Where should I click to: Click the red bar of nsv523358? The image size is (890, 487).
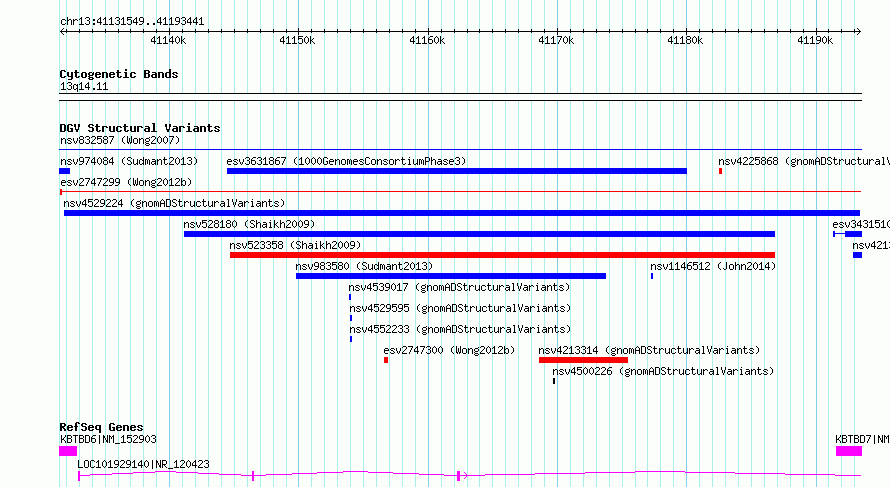(x=502, y=255)
